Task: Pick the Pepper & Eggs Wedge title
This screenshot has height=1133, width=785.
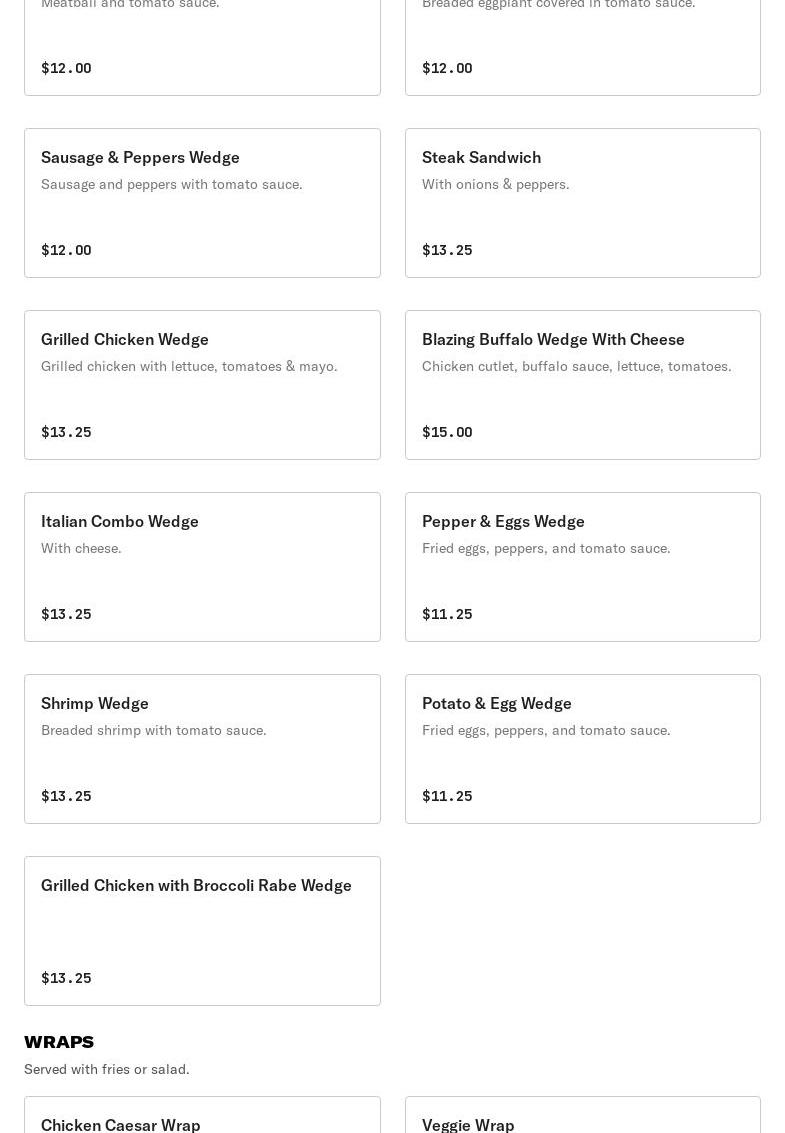Action: point(503,521)
